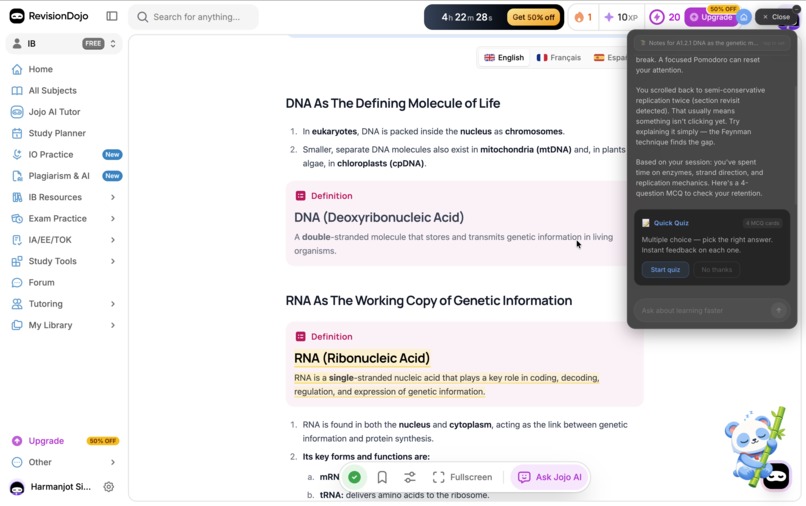Open All Subjects from the sidebar

64,91
